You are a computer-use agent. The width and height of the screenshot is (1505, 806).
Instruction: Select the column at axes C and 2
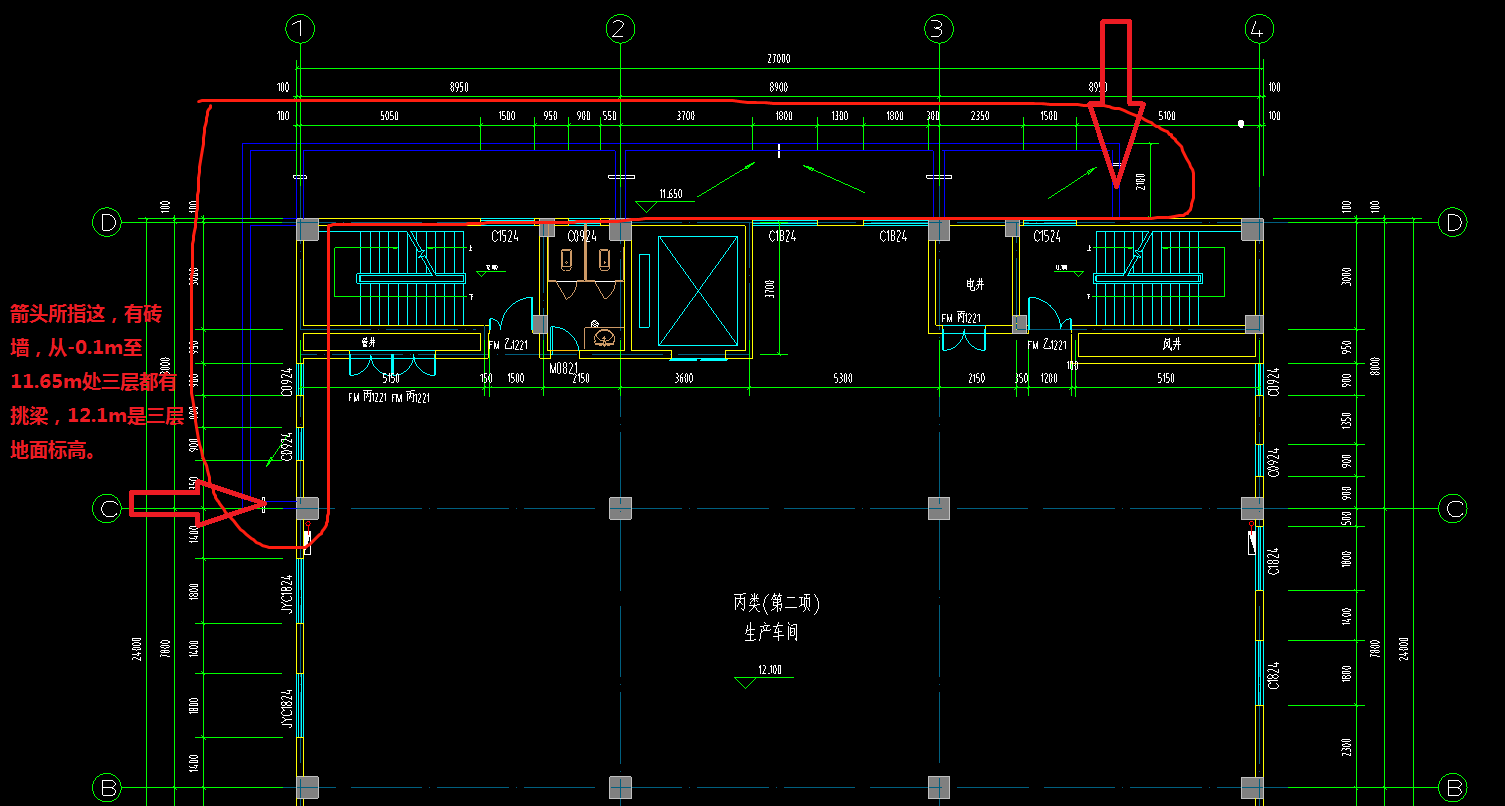tap(621, 508)
